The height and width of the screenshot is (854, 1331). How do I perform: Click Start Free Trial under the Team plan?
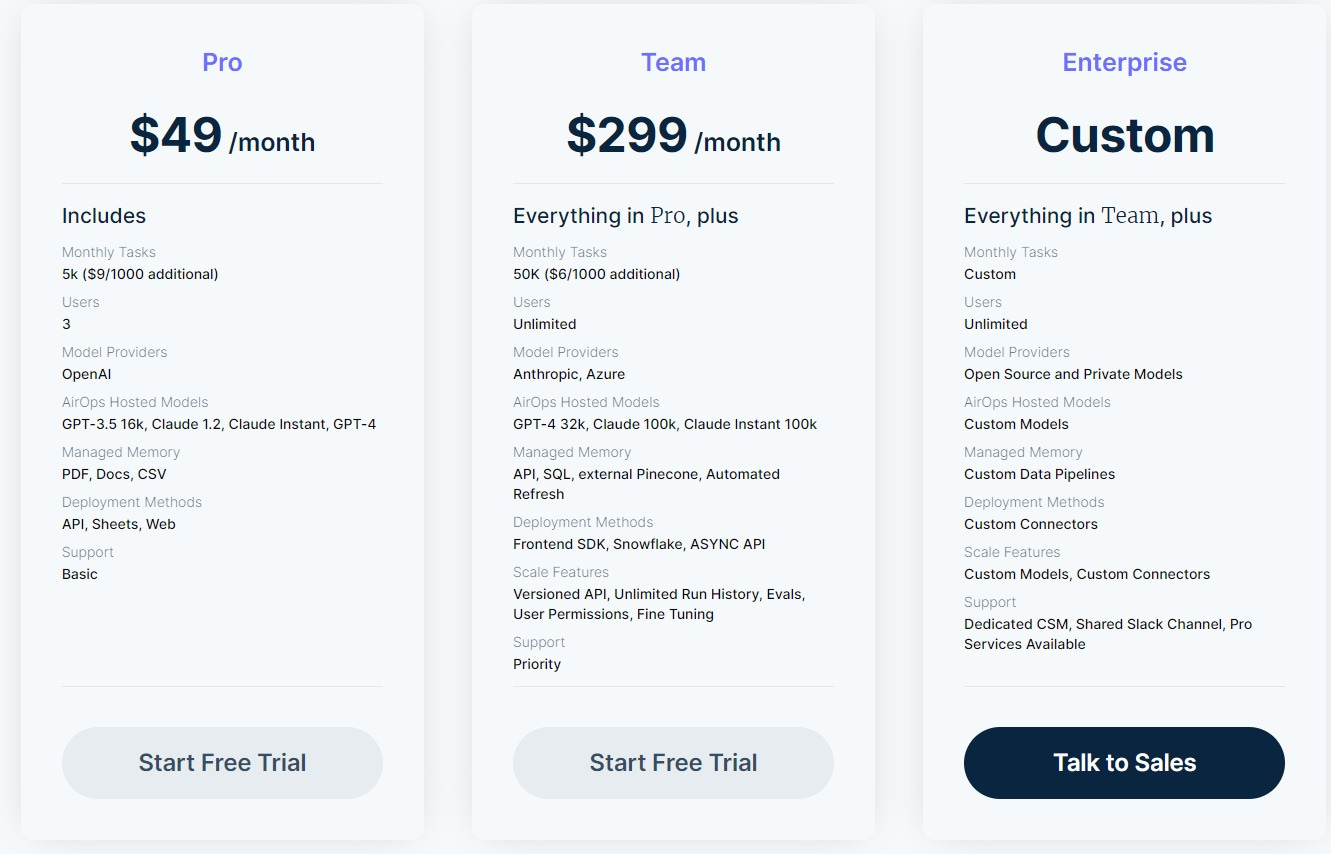coord(673,762)
